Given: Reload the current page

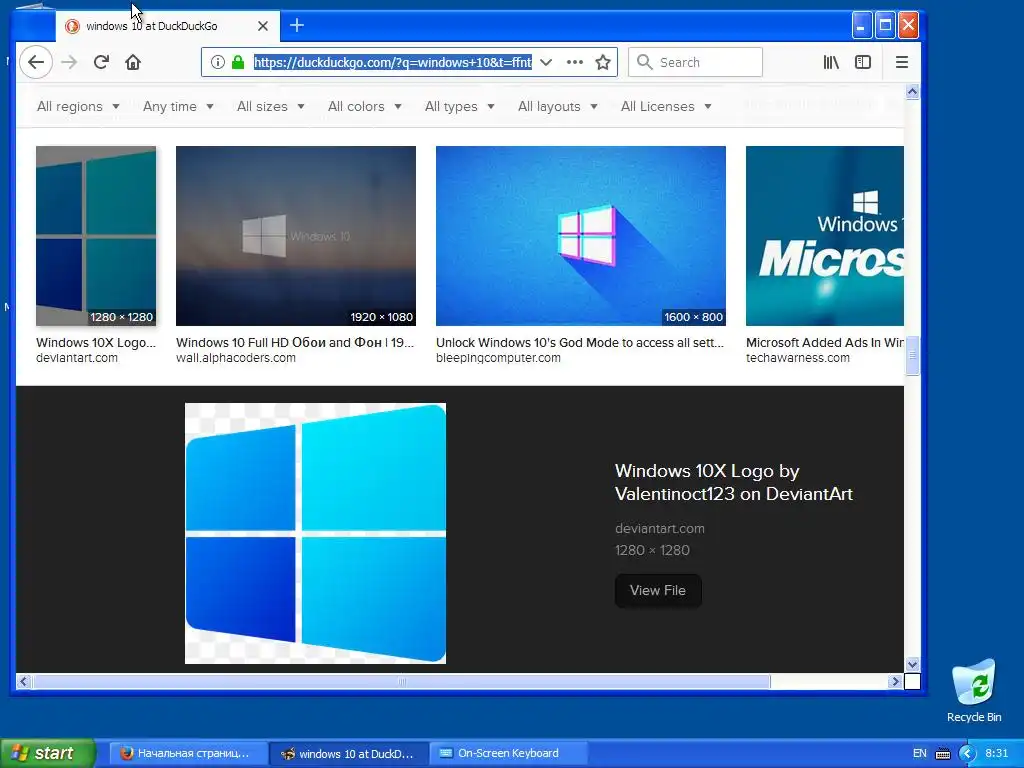Looking at the screenshot, I should (x=101, y=62).
